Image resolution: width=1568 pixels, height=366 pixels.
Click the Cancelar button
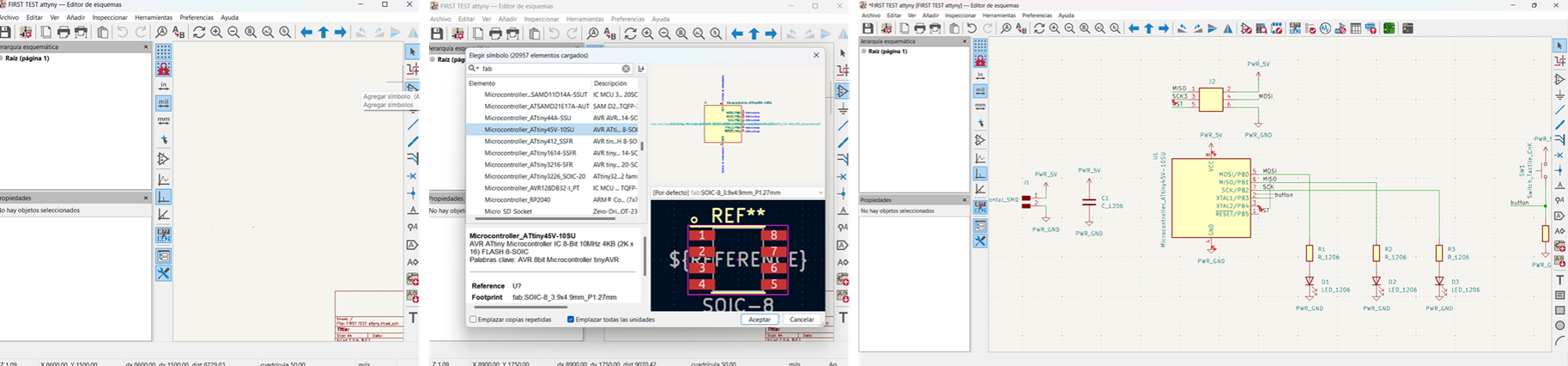pos(802,320)
